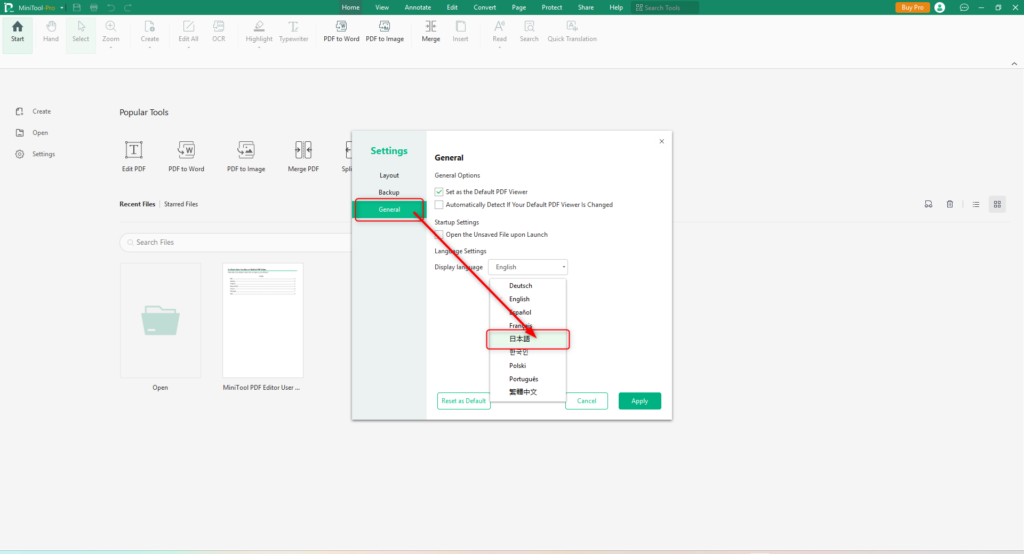
Task: Open the Convert ribbon tab
Action: point(485,7)
